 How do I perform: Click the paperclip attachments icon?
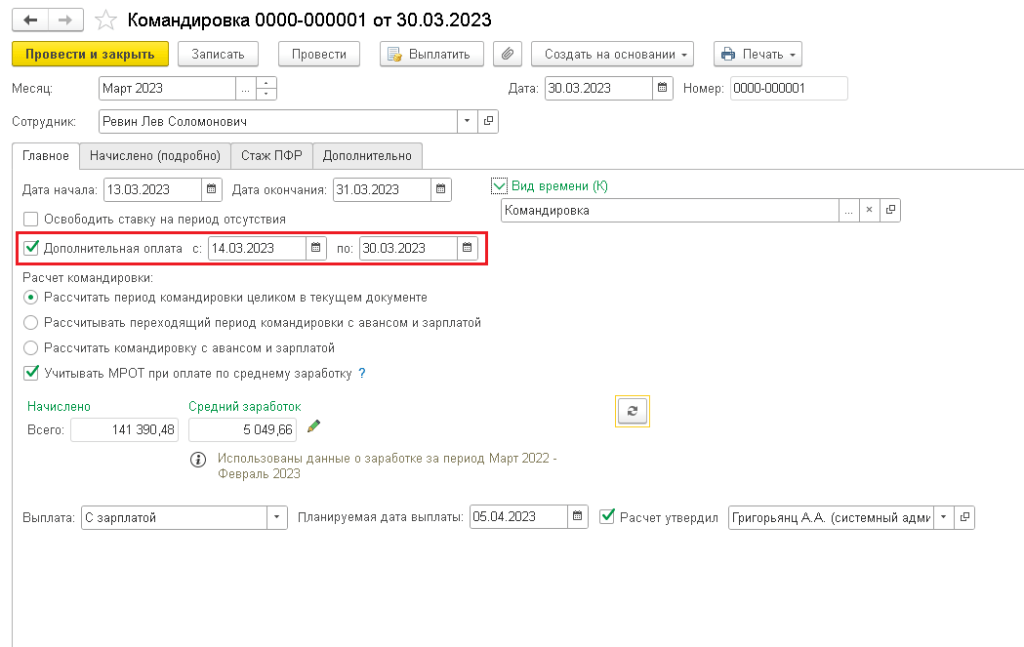click(507, 54)
